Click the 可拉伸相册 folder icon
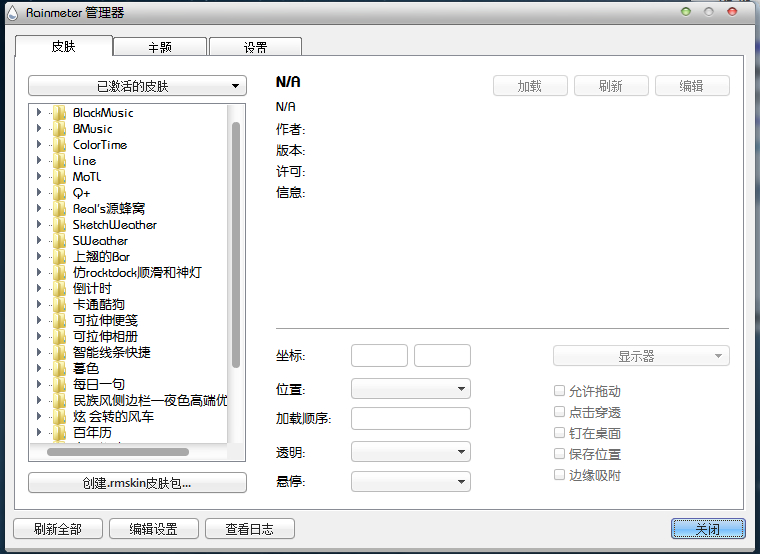 59,336
